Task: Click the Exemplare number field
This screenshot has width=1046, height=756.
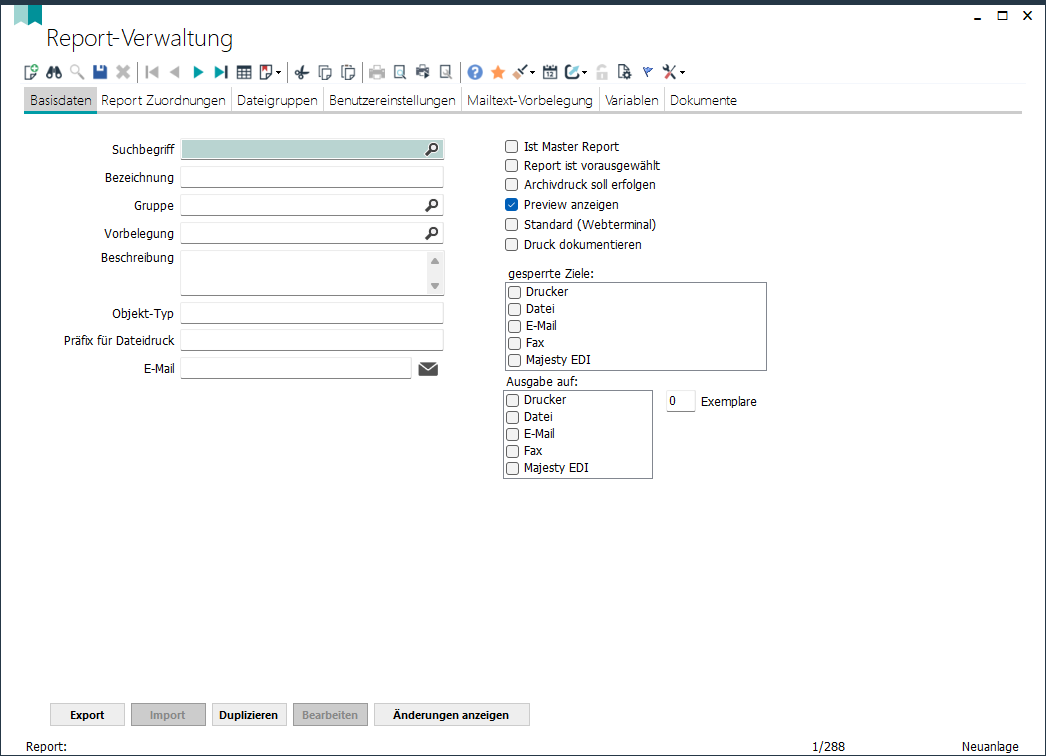Action: coord(680,401)
